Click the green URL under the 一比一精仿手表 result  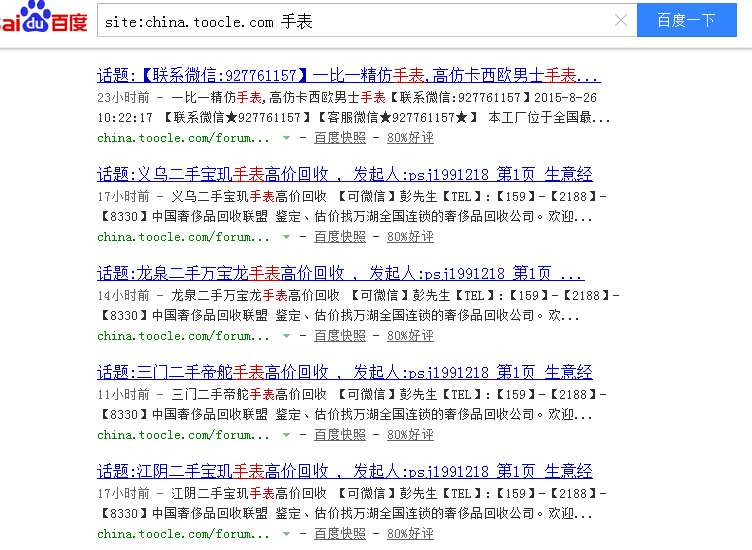(183, 138)
